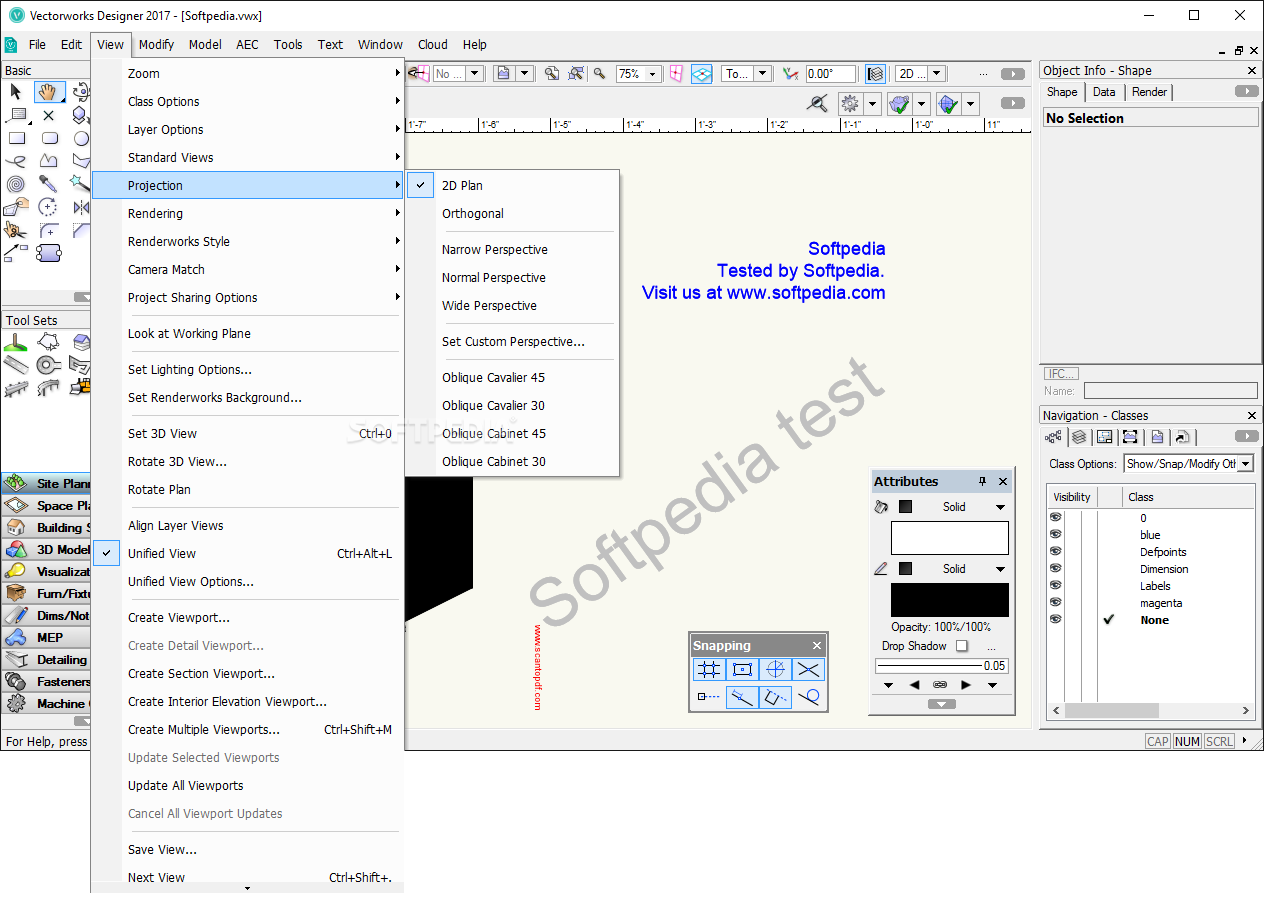Select the Fillet tool

coord(48,230)
